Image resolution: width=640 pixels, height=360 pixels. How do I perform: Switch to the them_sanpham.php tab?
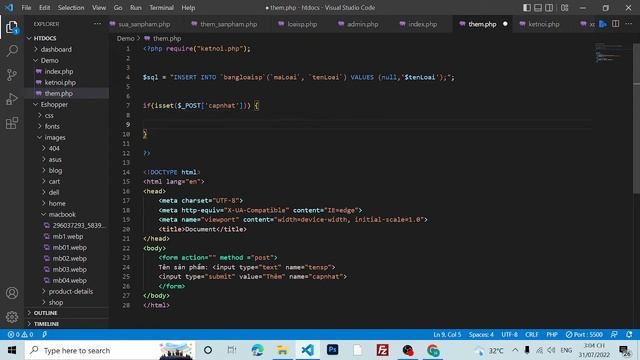click(x=224, y=24)
